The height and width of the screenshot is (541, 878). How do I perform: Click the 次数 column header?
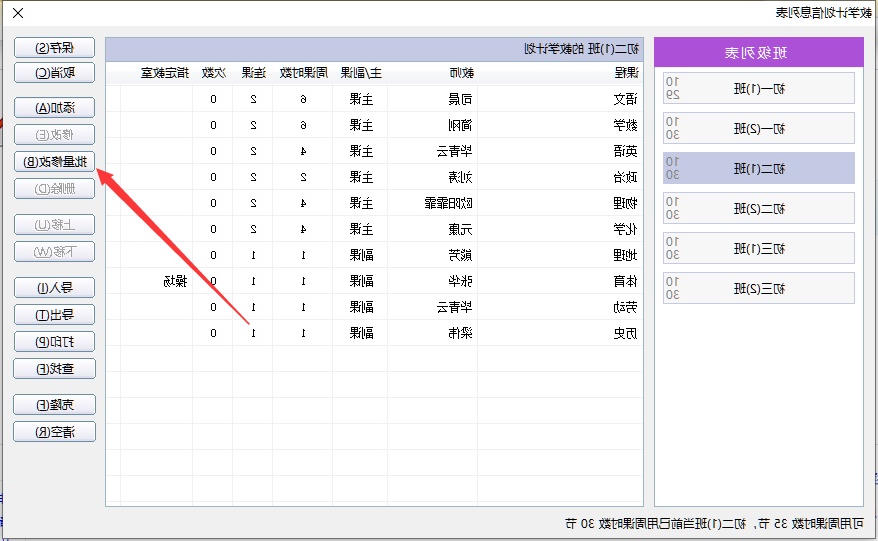coord(213,73)
